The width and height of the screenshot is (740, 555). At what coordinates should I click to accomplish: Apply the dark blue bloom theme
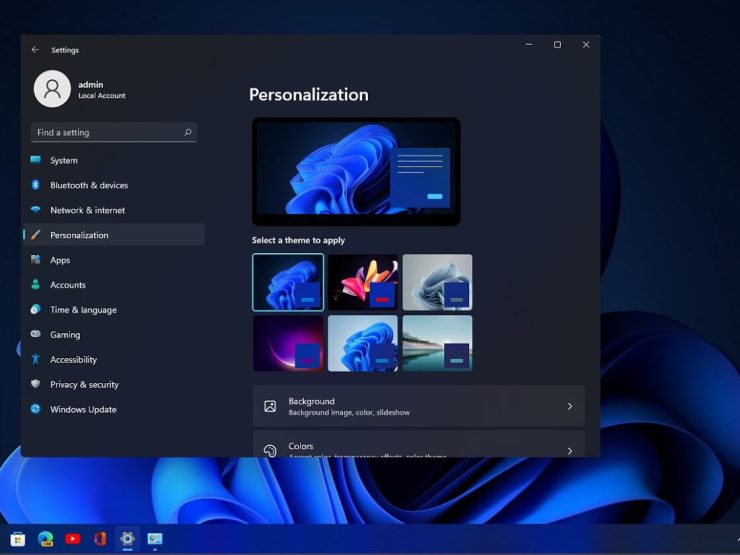click(288, 282)
